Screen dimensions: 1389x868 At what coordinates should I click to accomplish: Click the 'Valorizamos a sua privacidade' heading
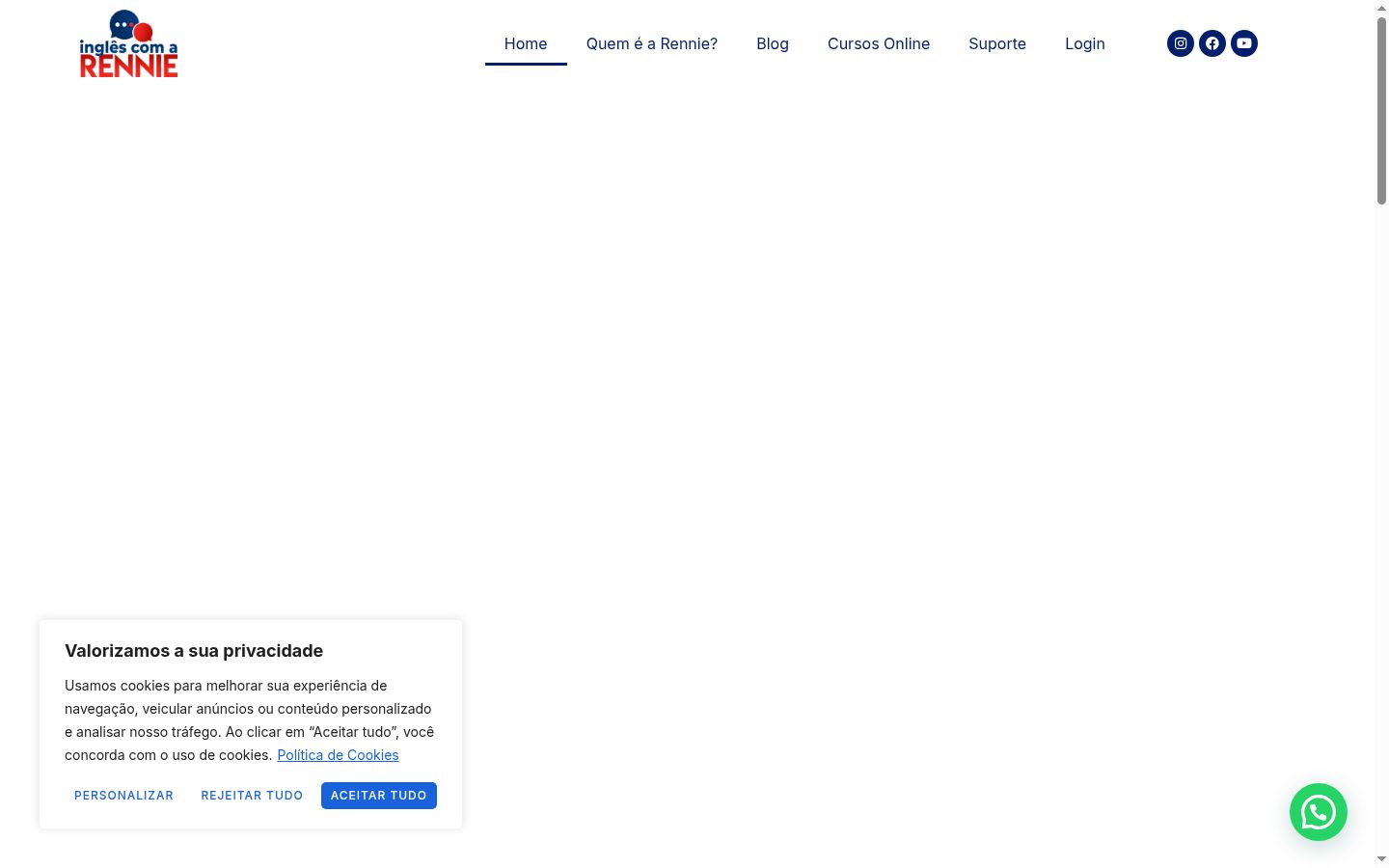194,651
